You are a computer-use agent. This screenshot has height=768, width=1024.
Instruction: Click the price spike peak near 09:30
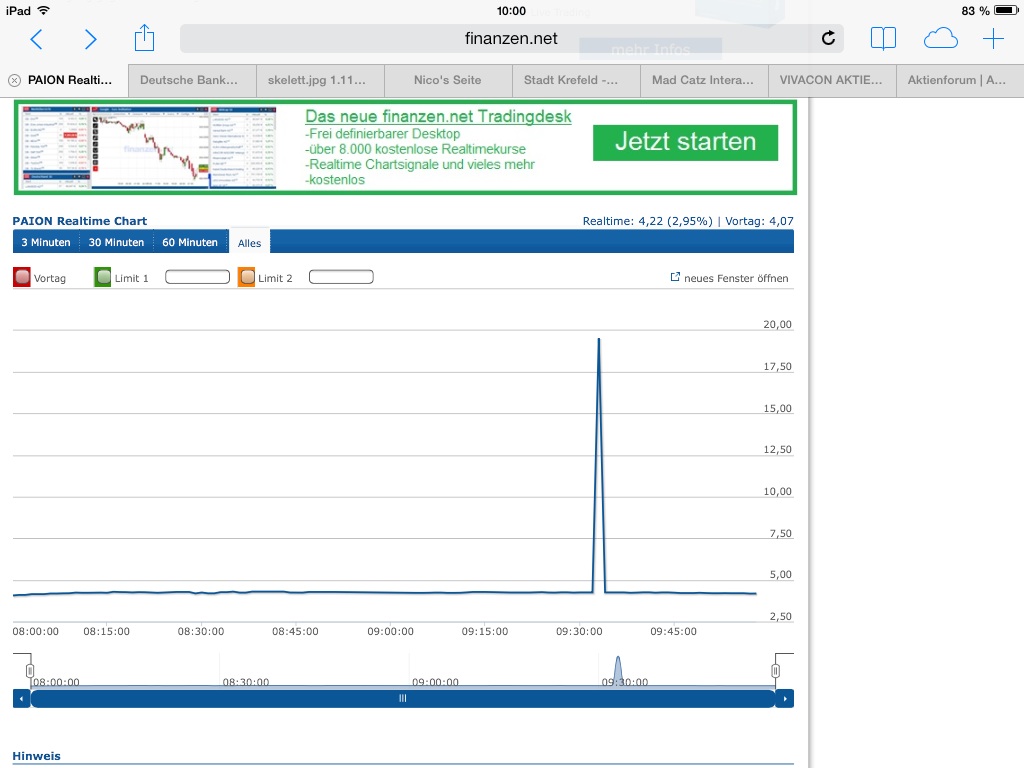click(x=598, y=340)
